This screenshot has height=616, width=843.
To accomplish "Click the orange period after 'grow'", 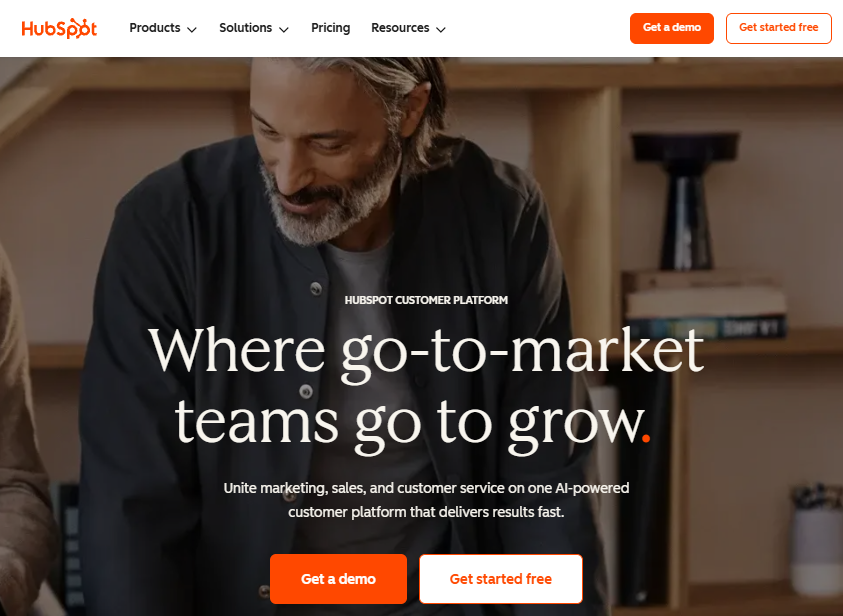I will [646, 438].
